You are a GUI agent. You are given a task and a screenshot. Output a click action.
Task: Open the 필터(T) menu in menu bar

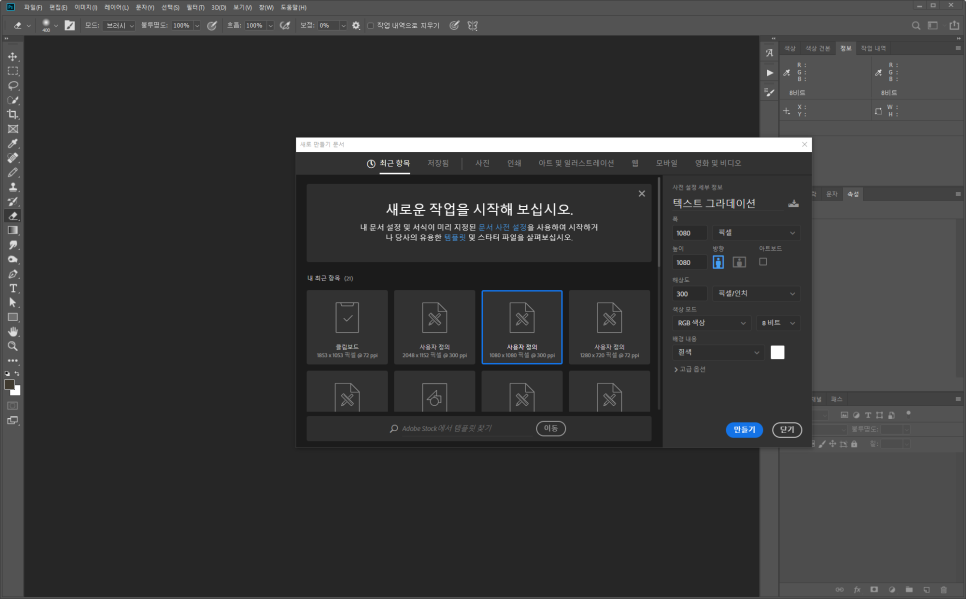coord(194,7)
